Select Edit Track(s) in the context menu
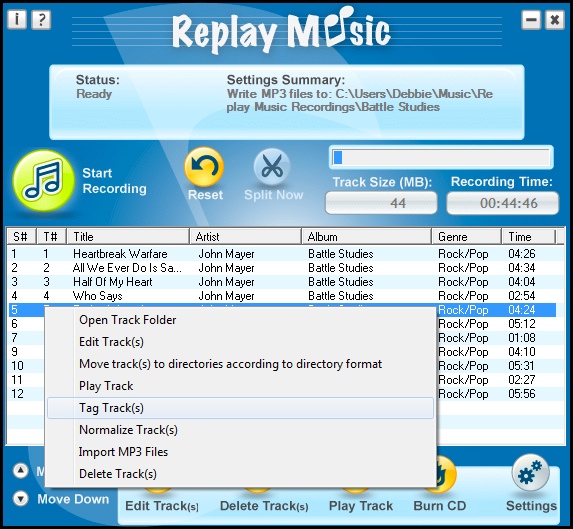Image resolution: width=573 pixels, height=529 pixels. [240, 342]
